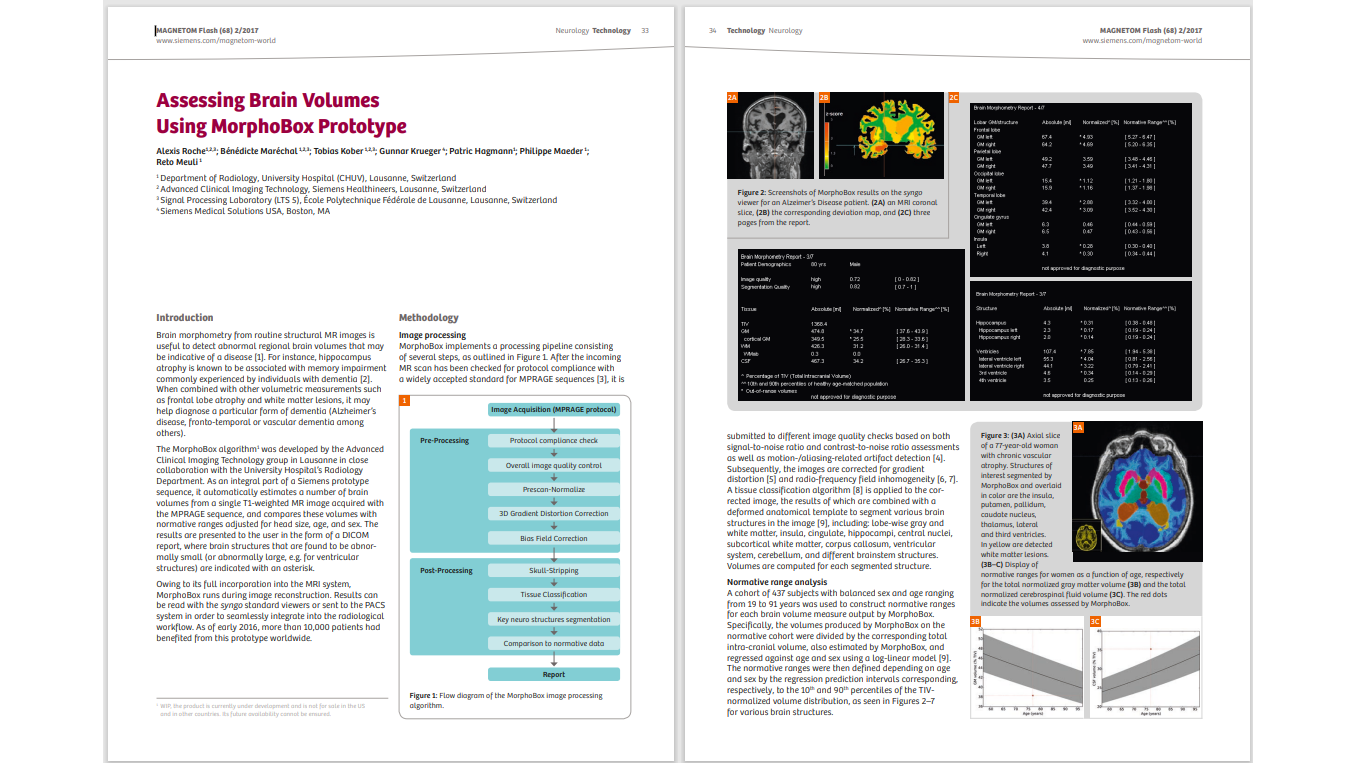Select the 'Department of Radiology, University Hospital (CHUV)' affiliation

point(306,178)
